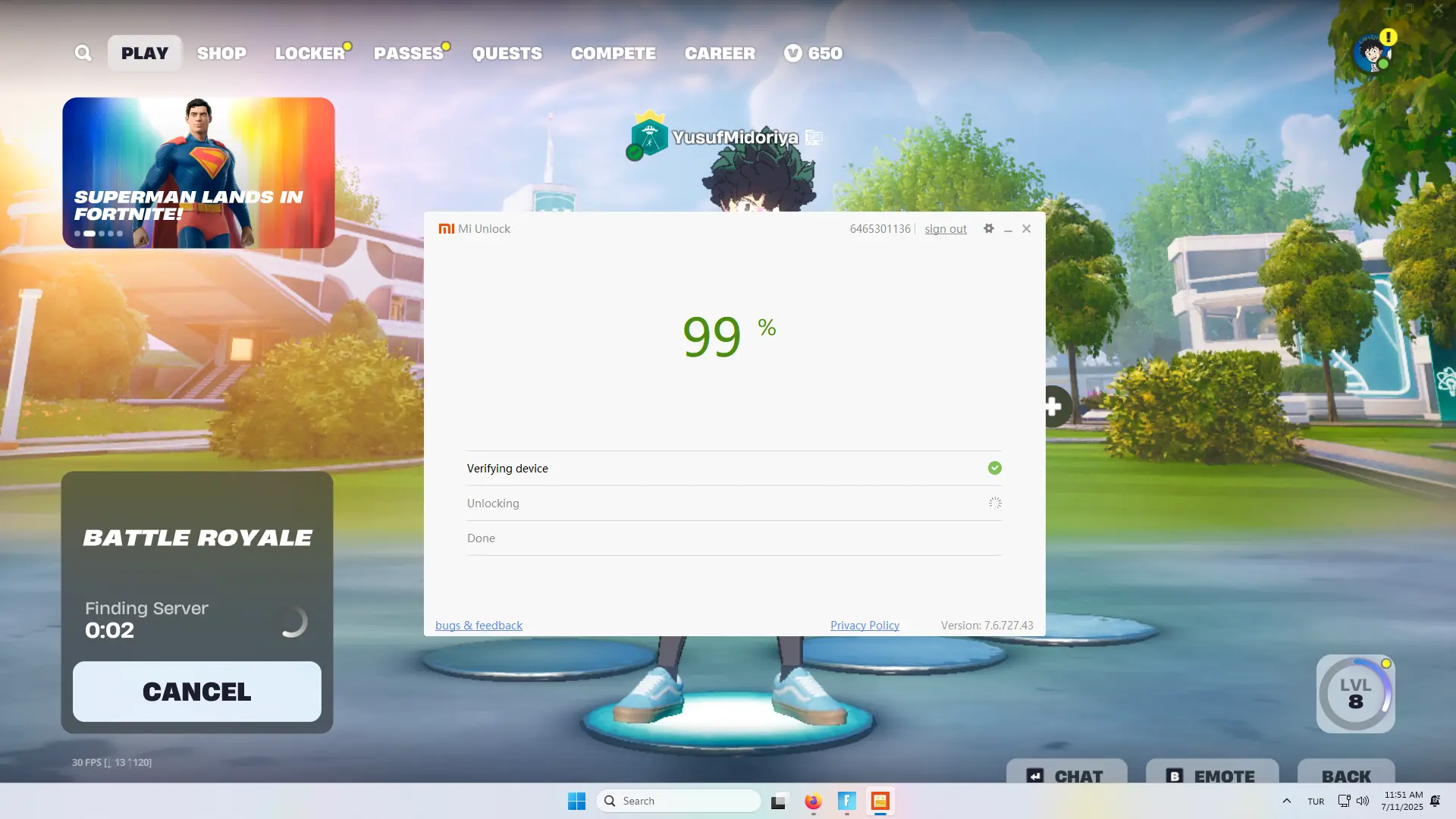Open the bugs & feedback link
This screenshot has width=1456, height=819.
479,626
